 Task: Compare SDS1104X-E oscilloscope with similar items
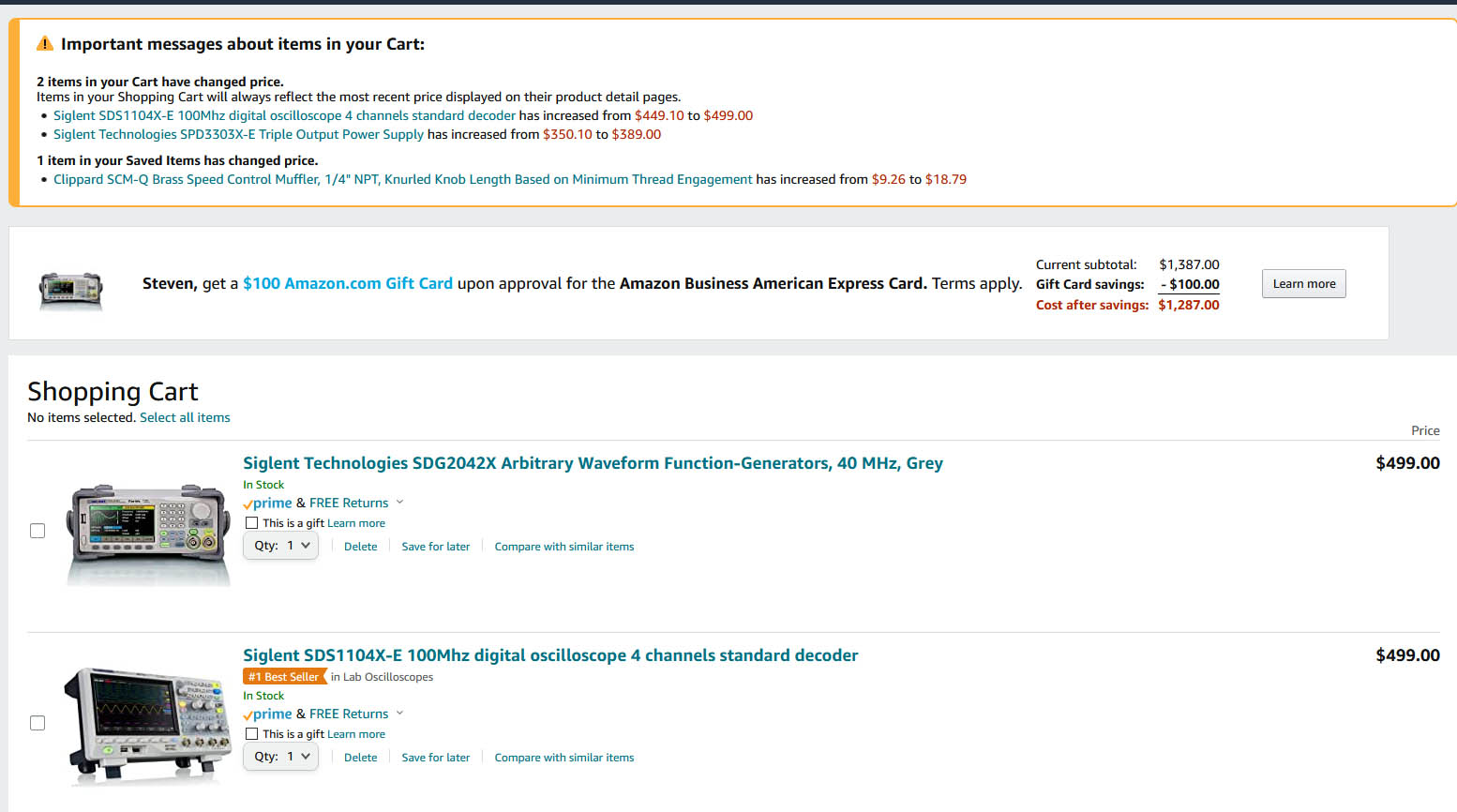click(564, 758)
